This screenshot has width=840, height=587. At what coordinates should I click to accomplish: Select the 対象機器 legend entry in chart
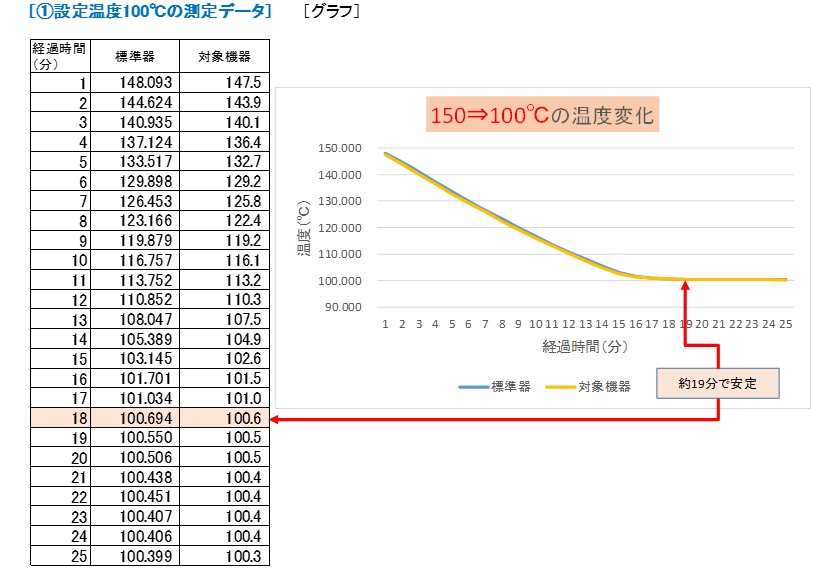point(588,386)
